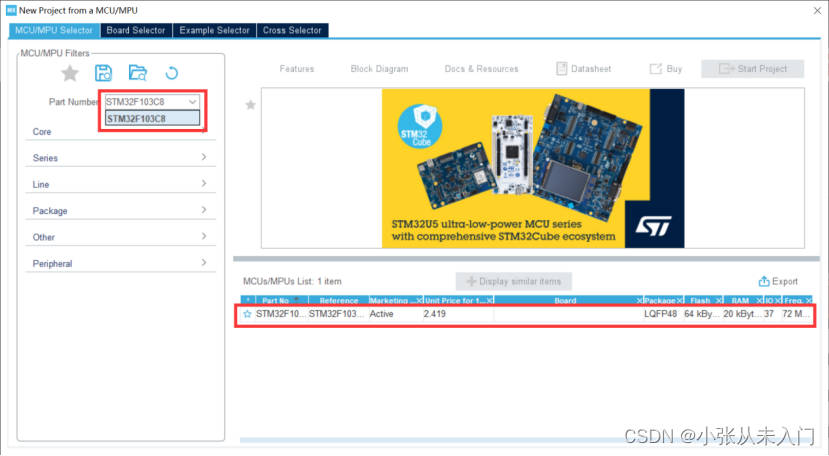The width and height of the screenshot is (829, 456).
Task: Click Export link text
Action: click(785, 281)
